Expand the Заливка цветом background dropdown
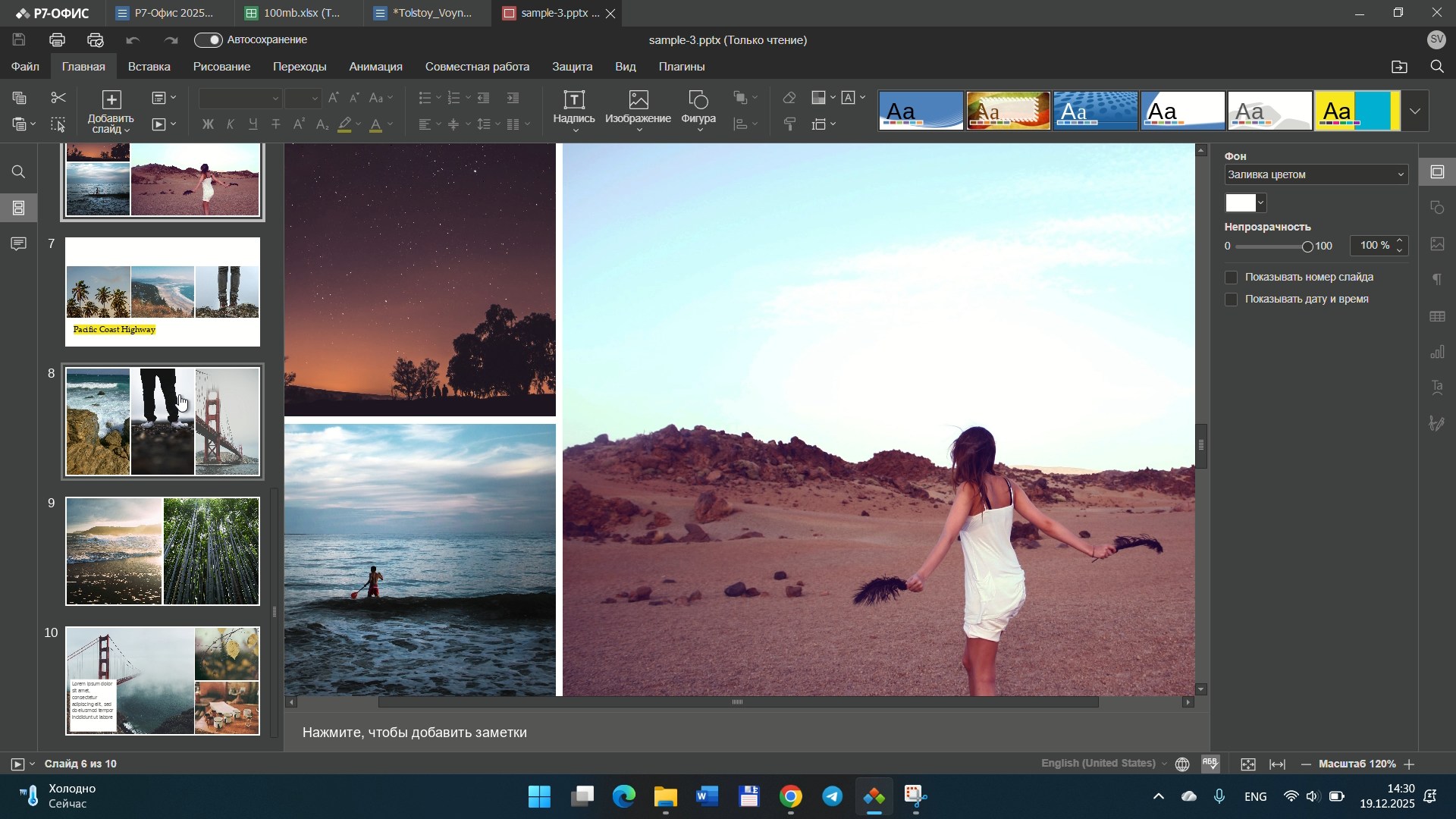 pos(1316,175)
